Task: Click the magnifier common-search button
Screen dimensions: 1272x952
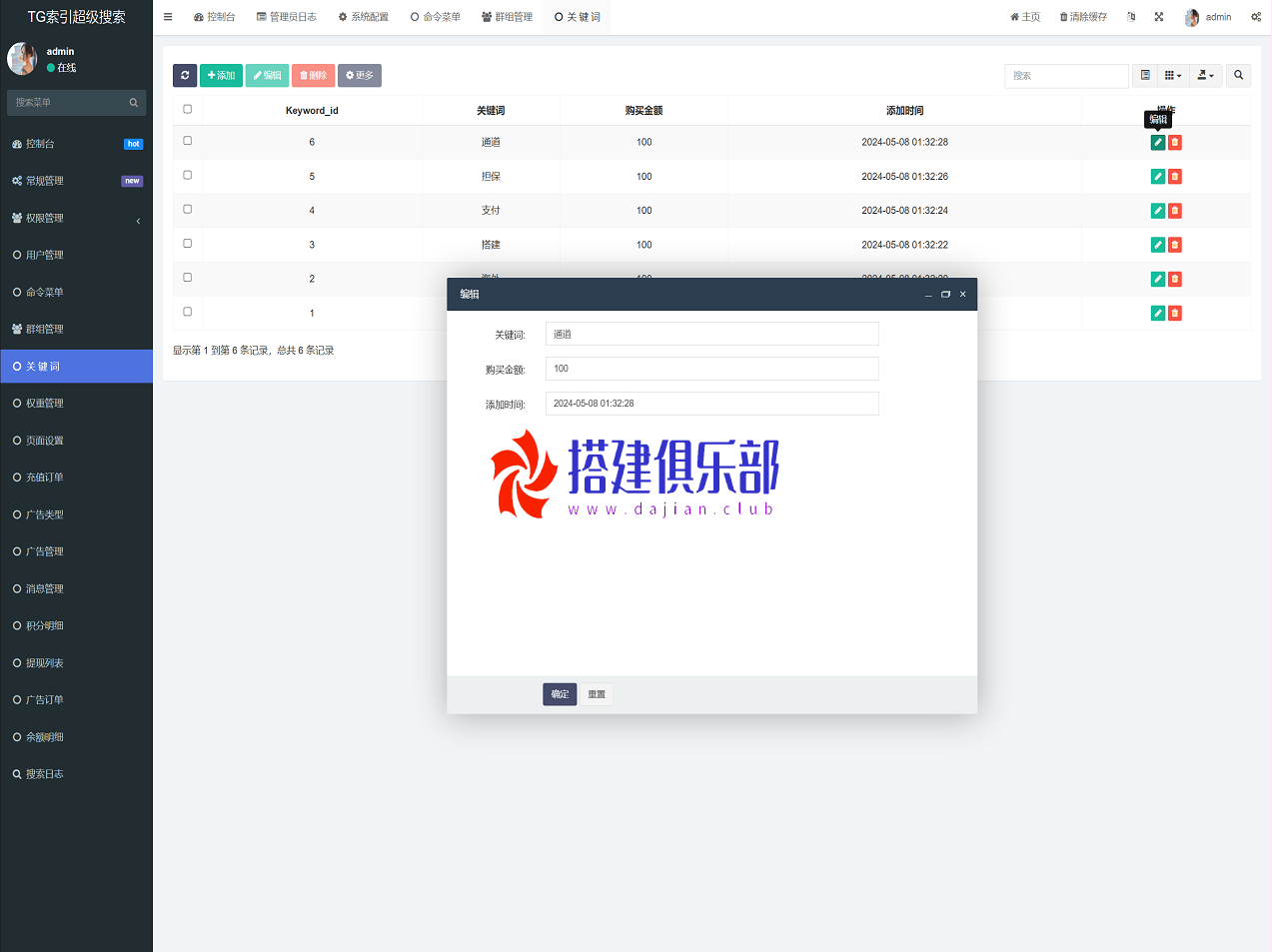Action: pos(1238,75)
